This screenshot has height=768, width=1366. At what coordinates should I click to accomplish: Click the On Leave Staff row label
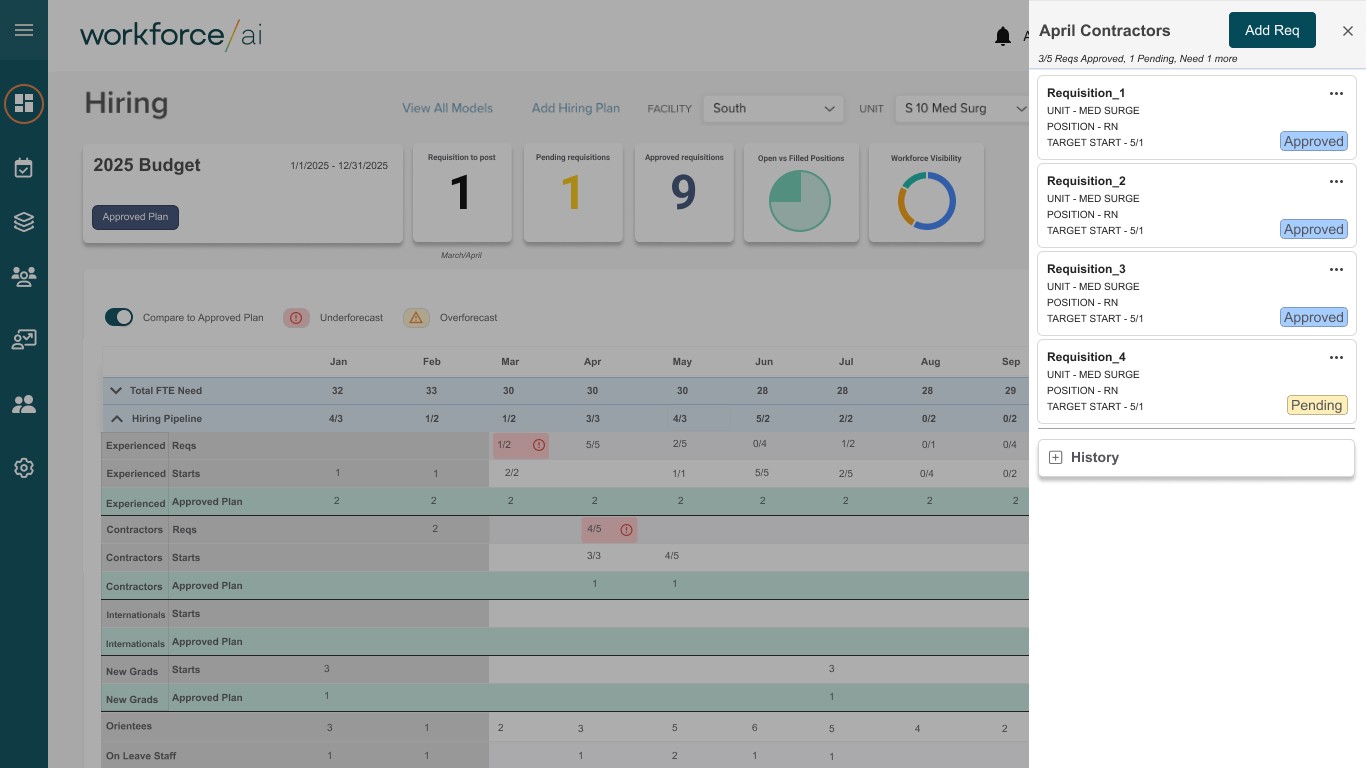141,756
